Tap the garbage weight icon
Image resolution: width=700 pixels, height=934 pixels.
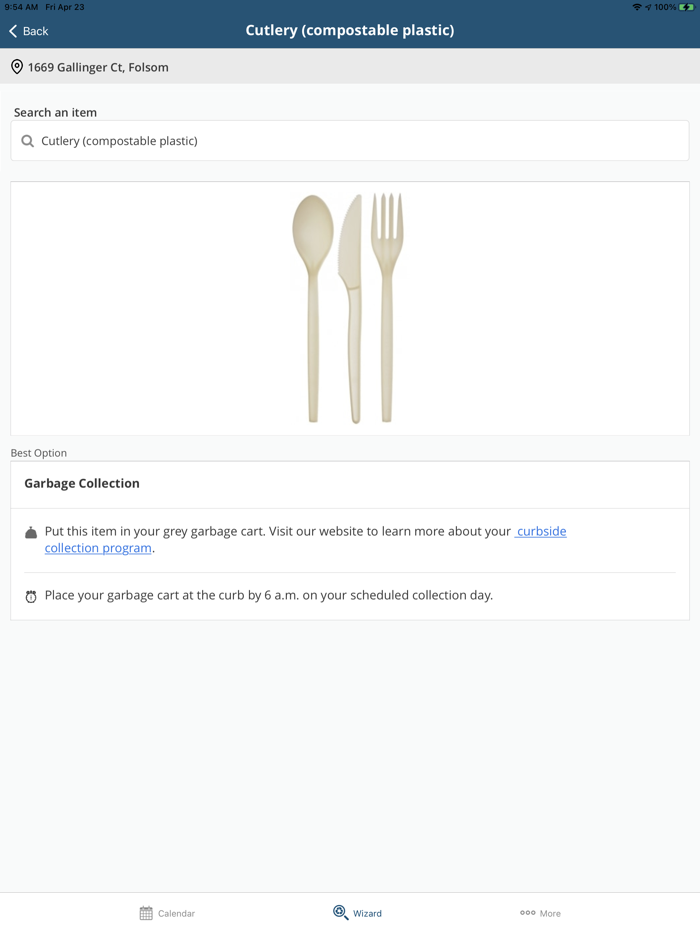(x=31, y=533)
